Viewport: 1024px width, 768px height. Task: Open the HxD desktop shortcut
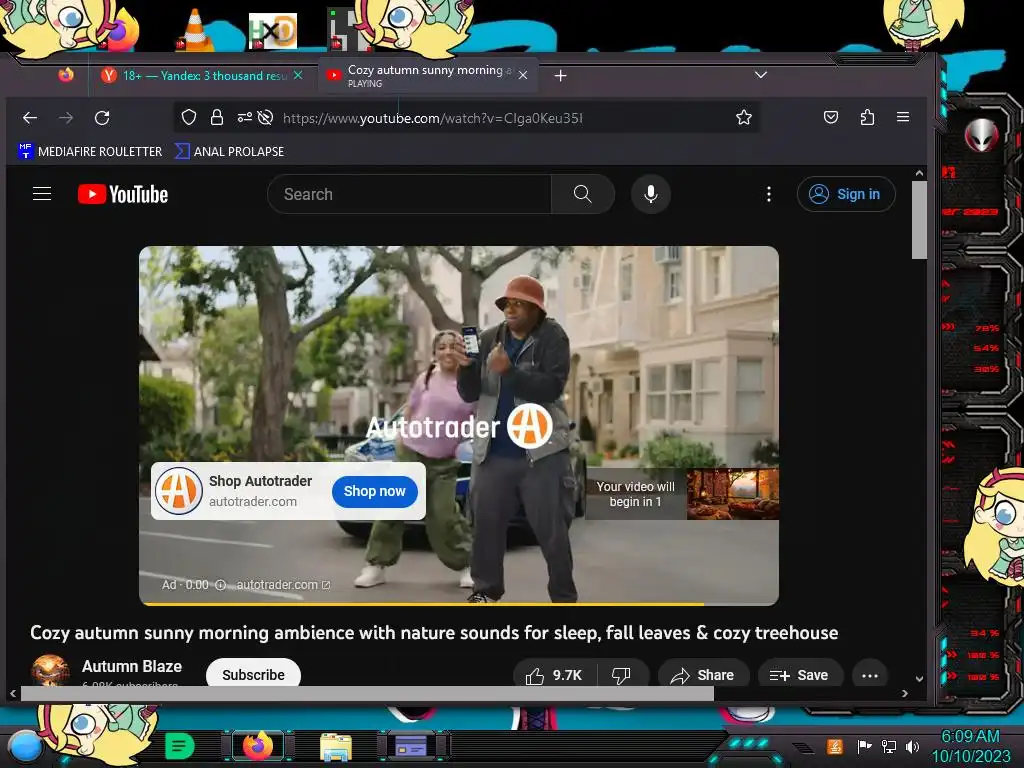pyautogui.click(x=272, y=31)
